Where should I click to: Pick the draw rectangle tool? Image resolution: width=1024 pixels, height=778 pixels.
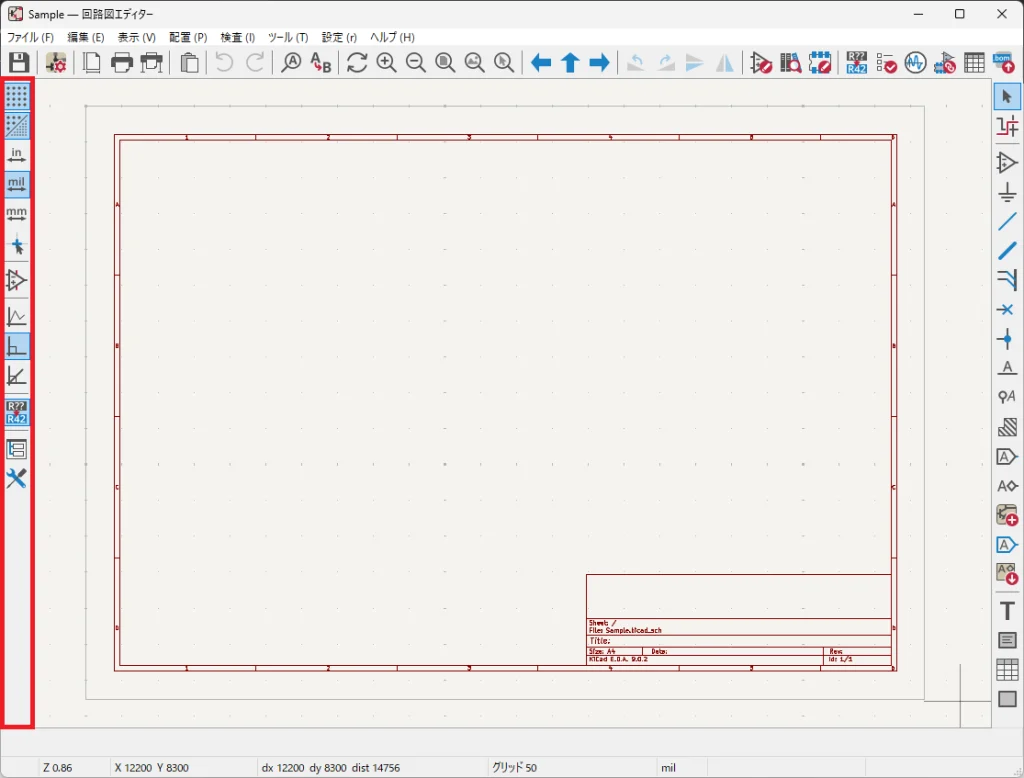coord(1007,699)
